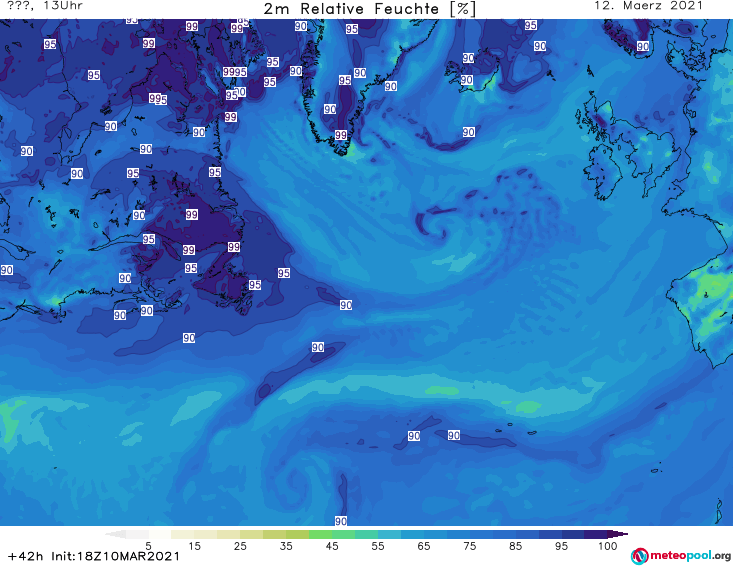Viewport: 733px width, 566px height.
Task: Click the "???, 13Uhr" time label
Action: point(45,6)
